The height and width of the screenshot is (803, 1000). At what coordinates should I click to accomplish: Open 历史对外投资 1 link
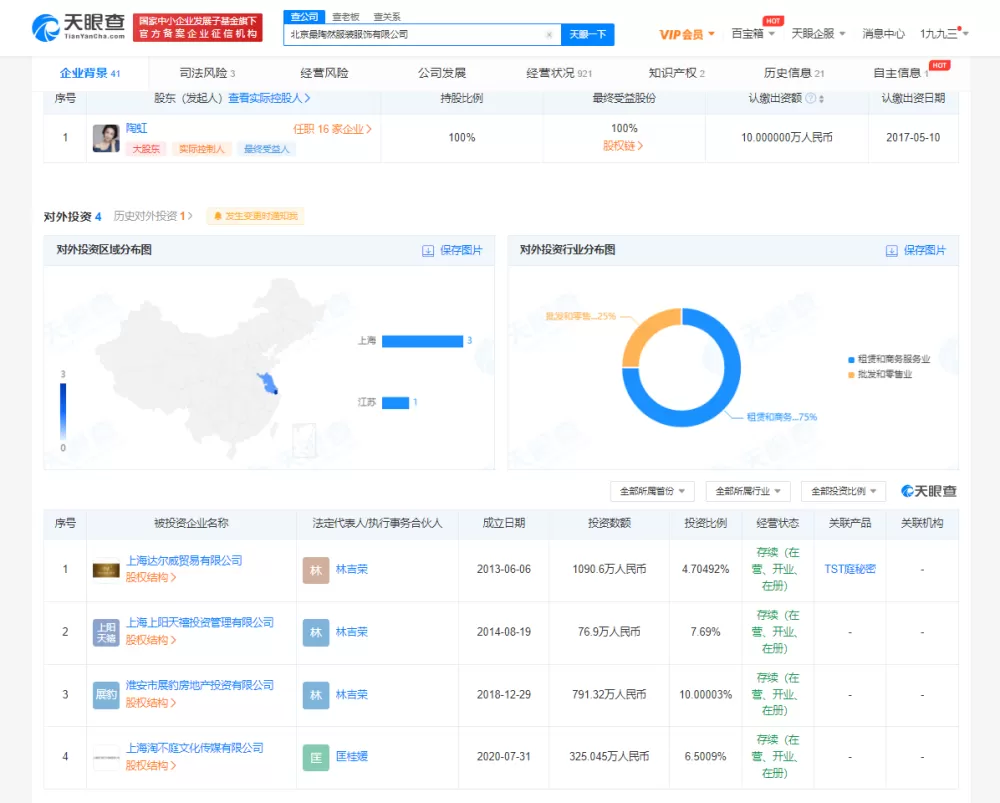pos(153,216)
